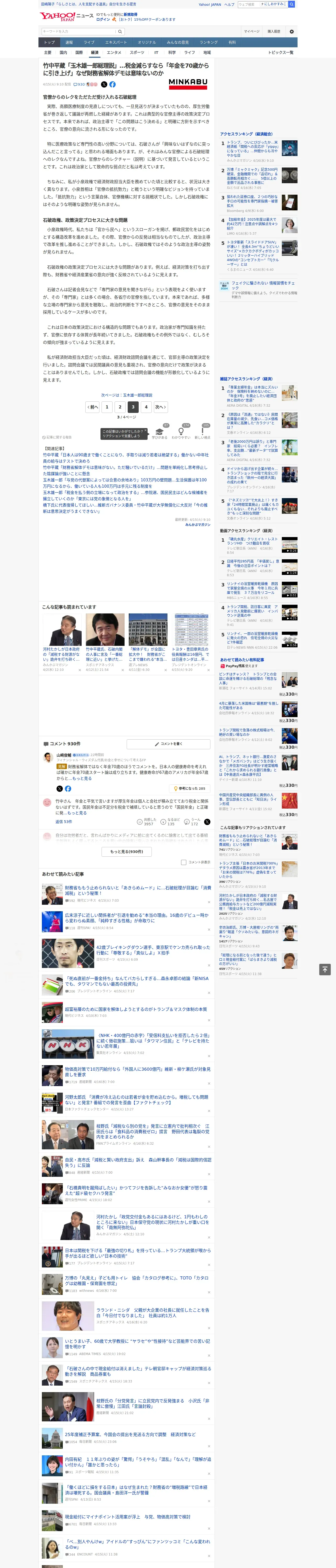The image size is (336, 1568).
Task: Open the 速報 main tab
Action: tap(69, 42)
